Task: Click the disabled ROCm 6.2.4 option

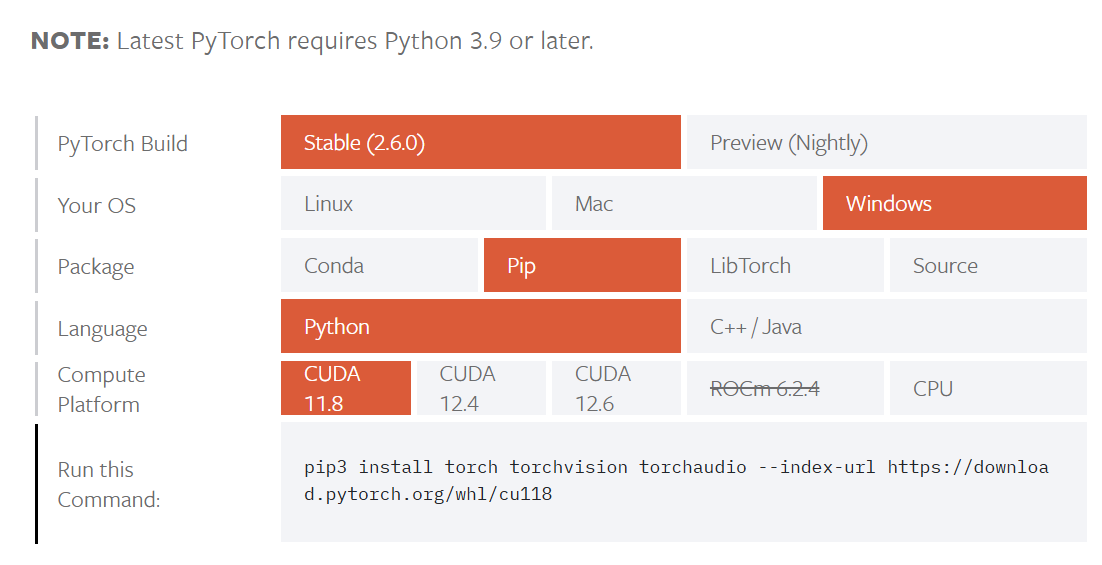Action: tap(783, 388)
